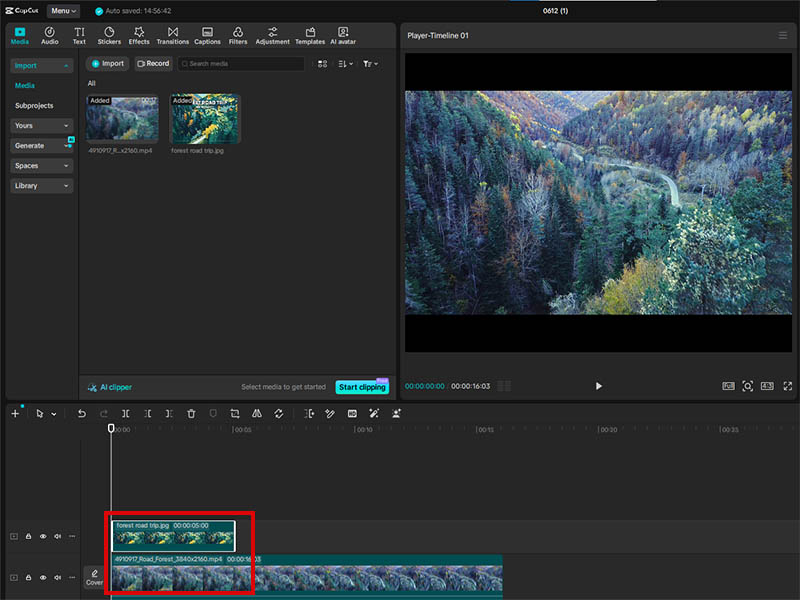Open the player aspect ratio control
Image resolution: width=800 pixels, height=600 pixels.
(767, 386)
